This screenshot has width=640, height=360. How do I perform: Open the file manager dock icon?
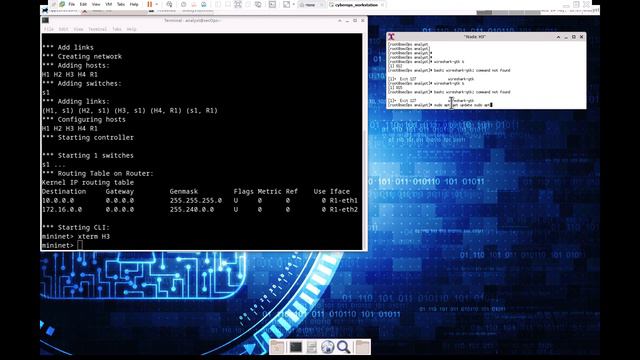click(311, 347)
